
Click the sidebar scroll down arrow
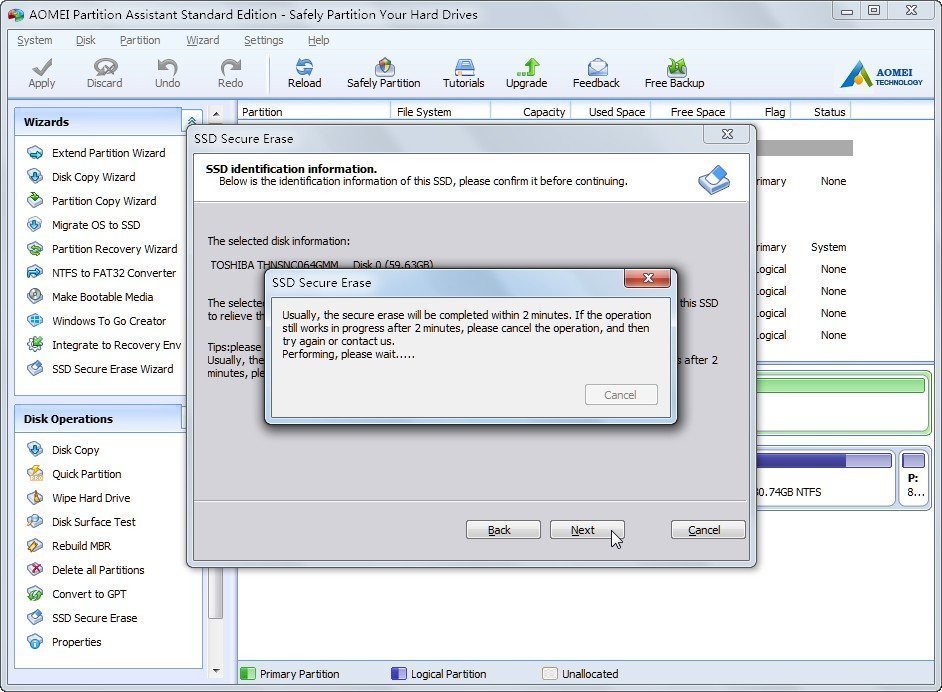tap(216, 670)
